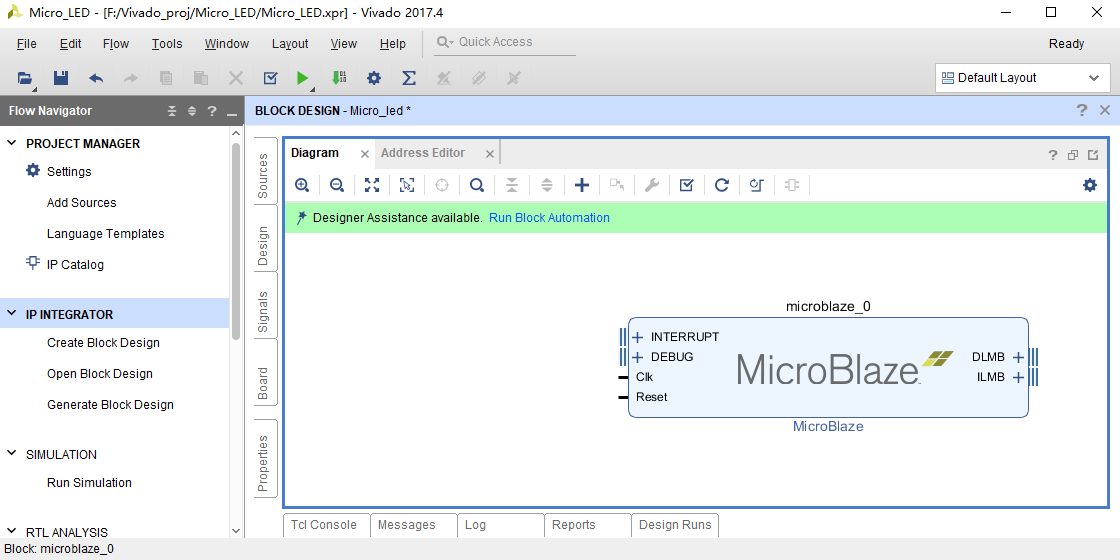The height and width of the screenshot is (560, 1120).
Task: Expand the ILMB port on microblaze_0
Action: pyautogui.click(x=1019, y=377)
